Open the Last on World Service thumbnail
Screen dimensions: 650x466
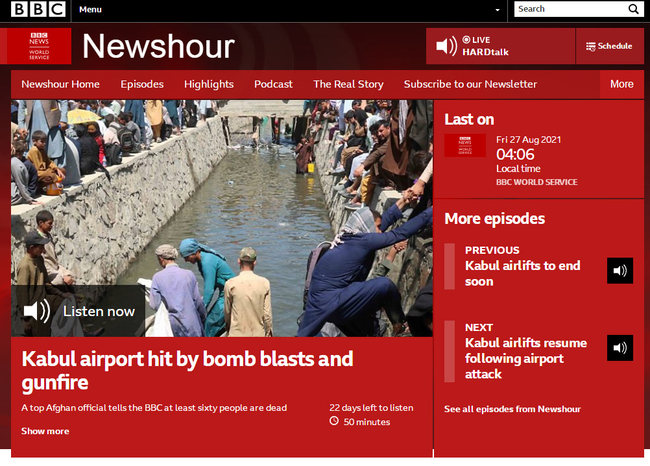point(465,146)
